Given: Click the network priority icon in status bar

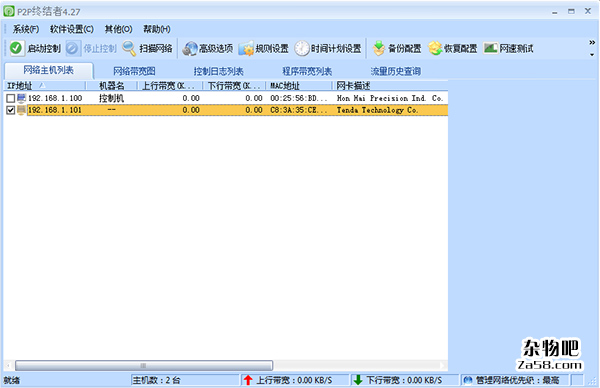Looking at the screenshot, I should tap(468, 380).
